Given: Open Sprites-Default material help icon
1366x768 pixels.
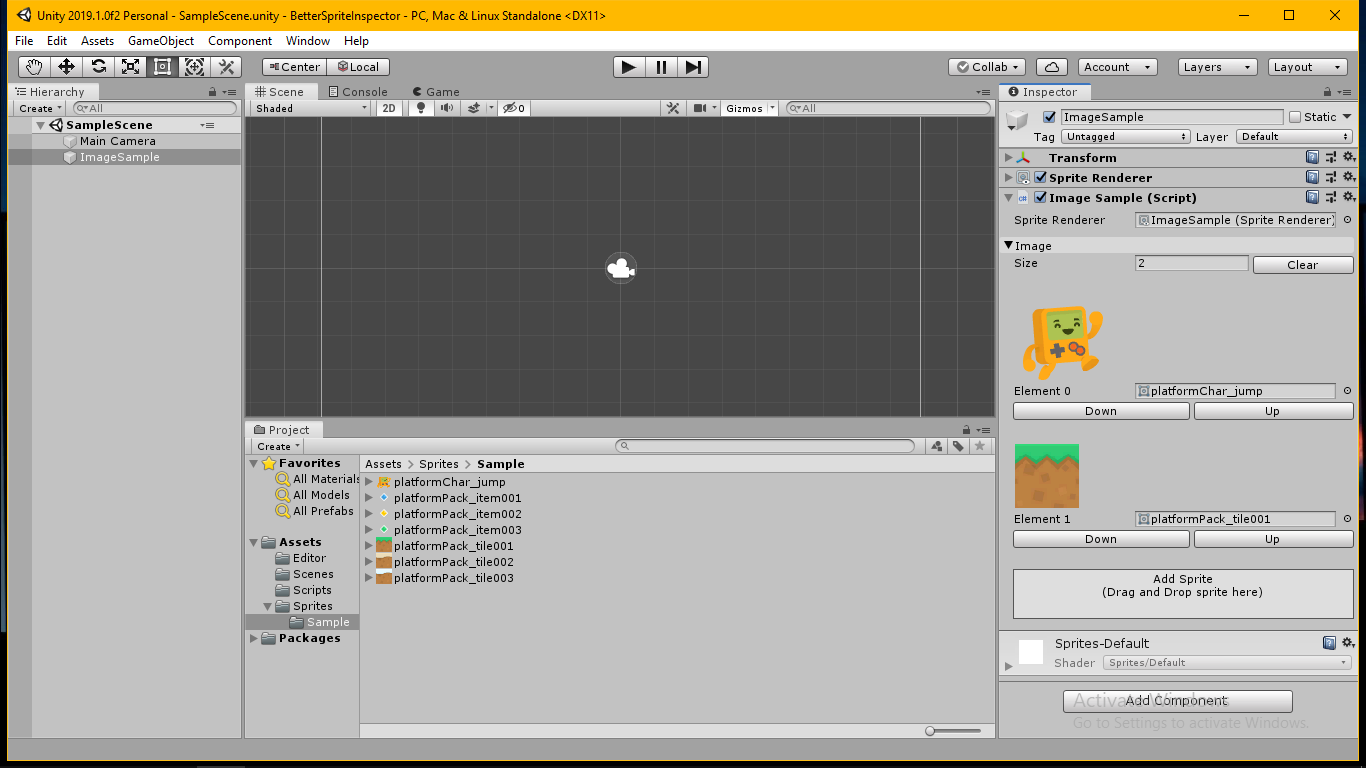Looking at the screenshot, I should pyautogui.click(x=1329, y=643).
